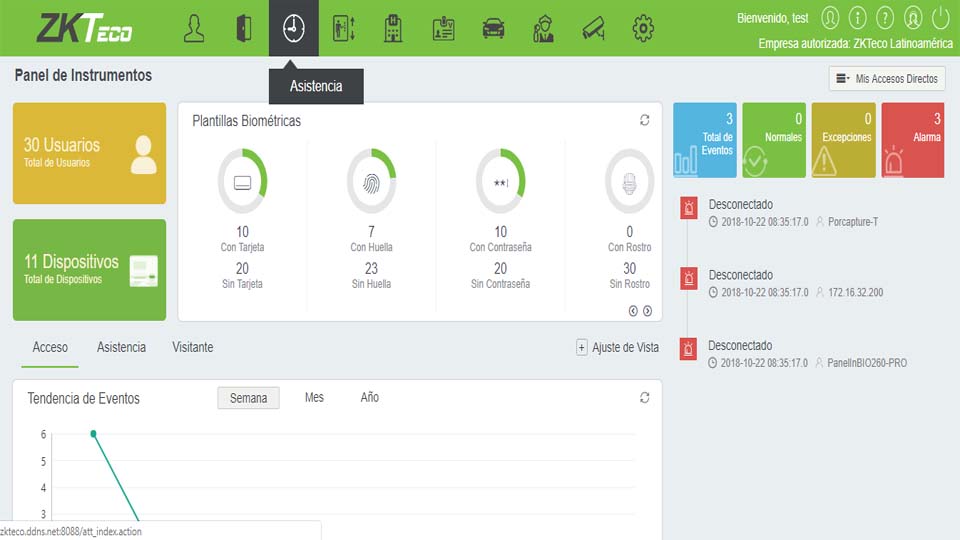
Task: Switch to the Visitante tab
Action: click(x=192, y=347)
